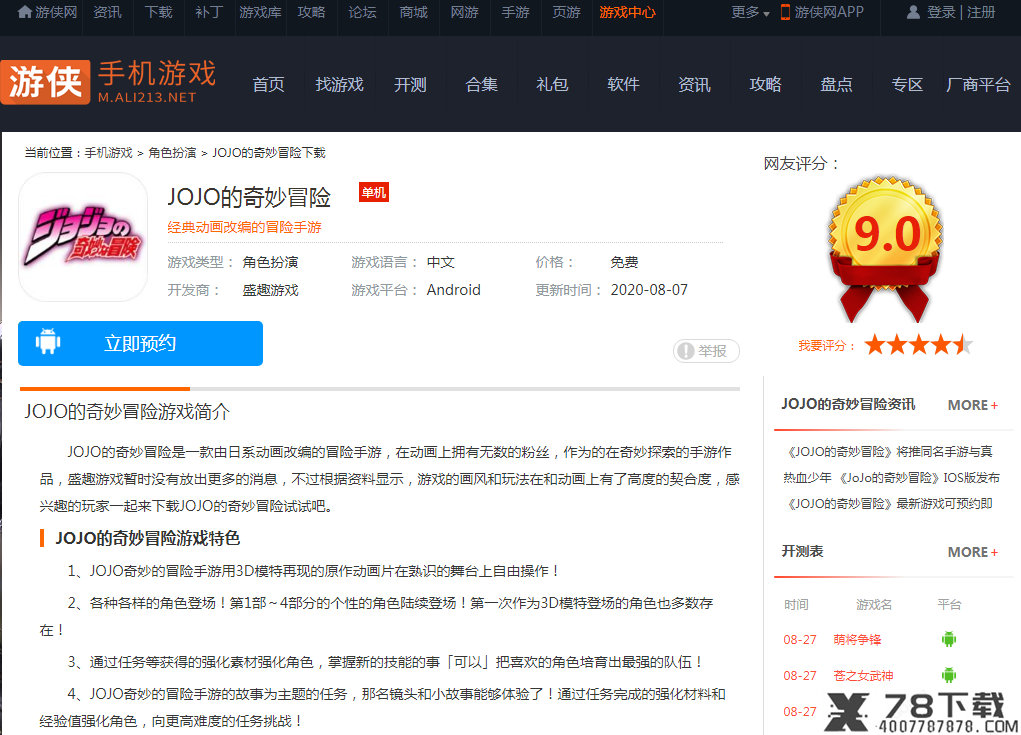Screen dimensions: 1021x735
Task: Click 手机游戏 in the breadcrumb
Action: coord(108,153)
